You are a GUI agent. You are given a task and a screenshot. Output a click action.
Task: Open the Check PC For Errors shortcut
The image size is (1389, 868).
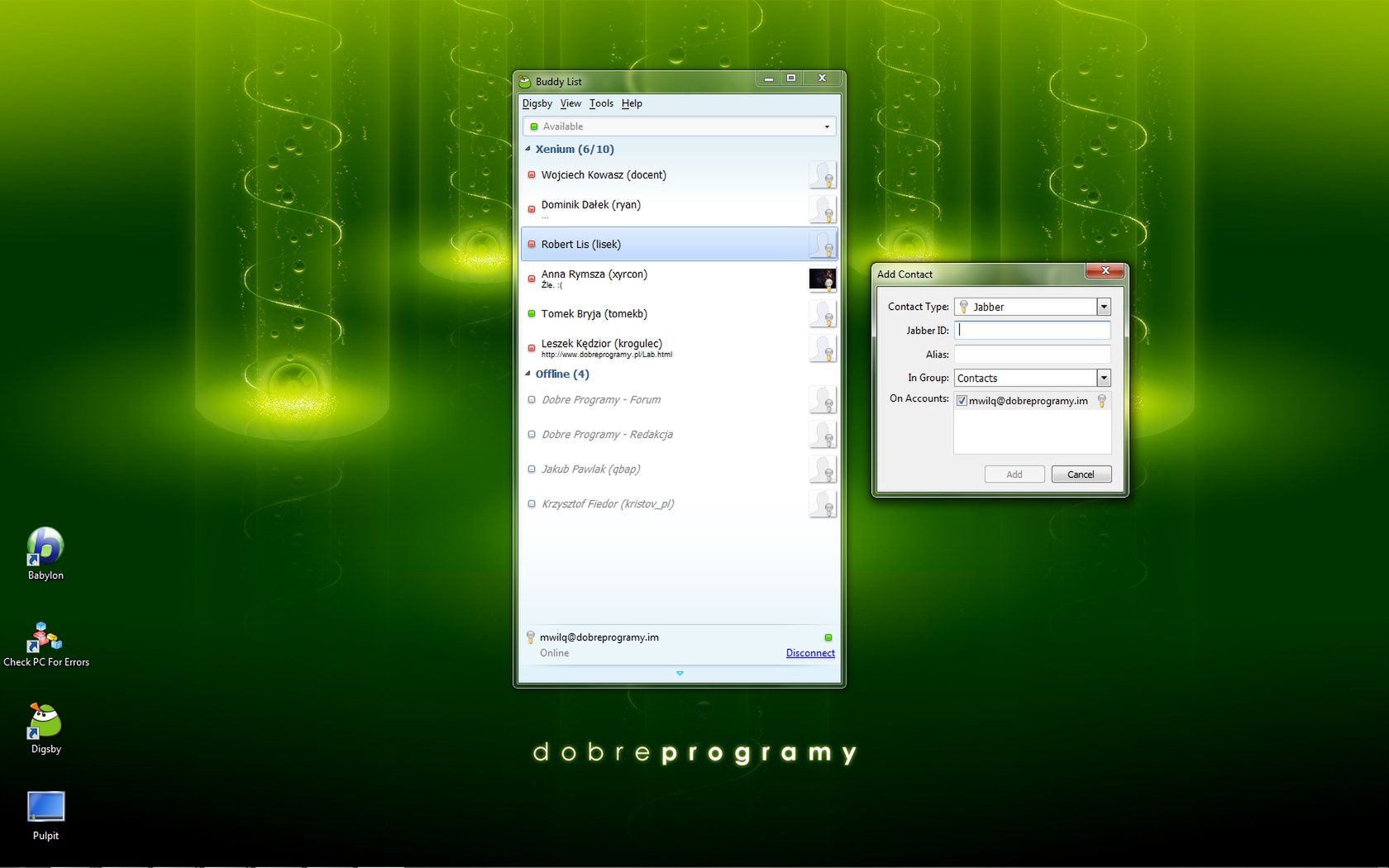(x=45, y=644)
